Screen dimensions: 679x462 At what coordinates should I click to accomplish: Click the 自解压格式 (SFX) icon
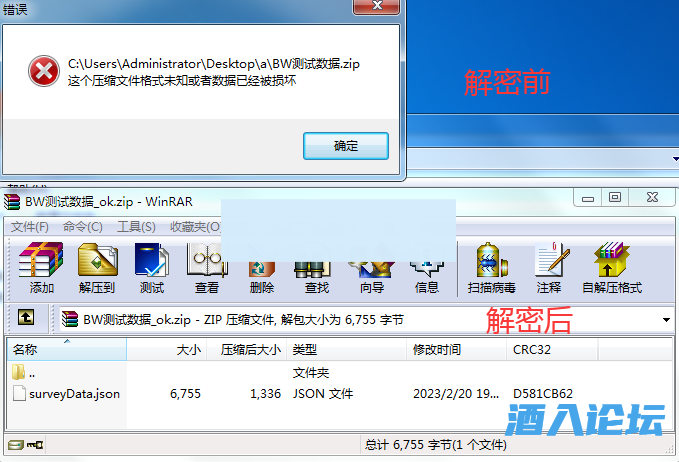611,260
